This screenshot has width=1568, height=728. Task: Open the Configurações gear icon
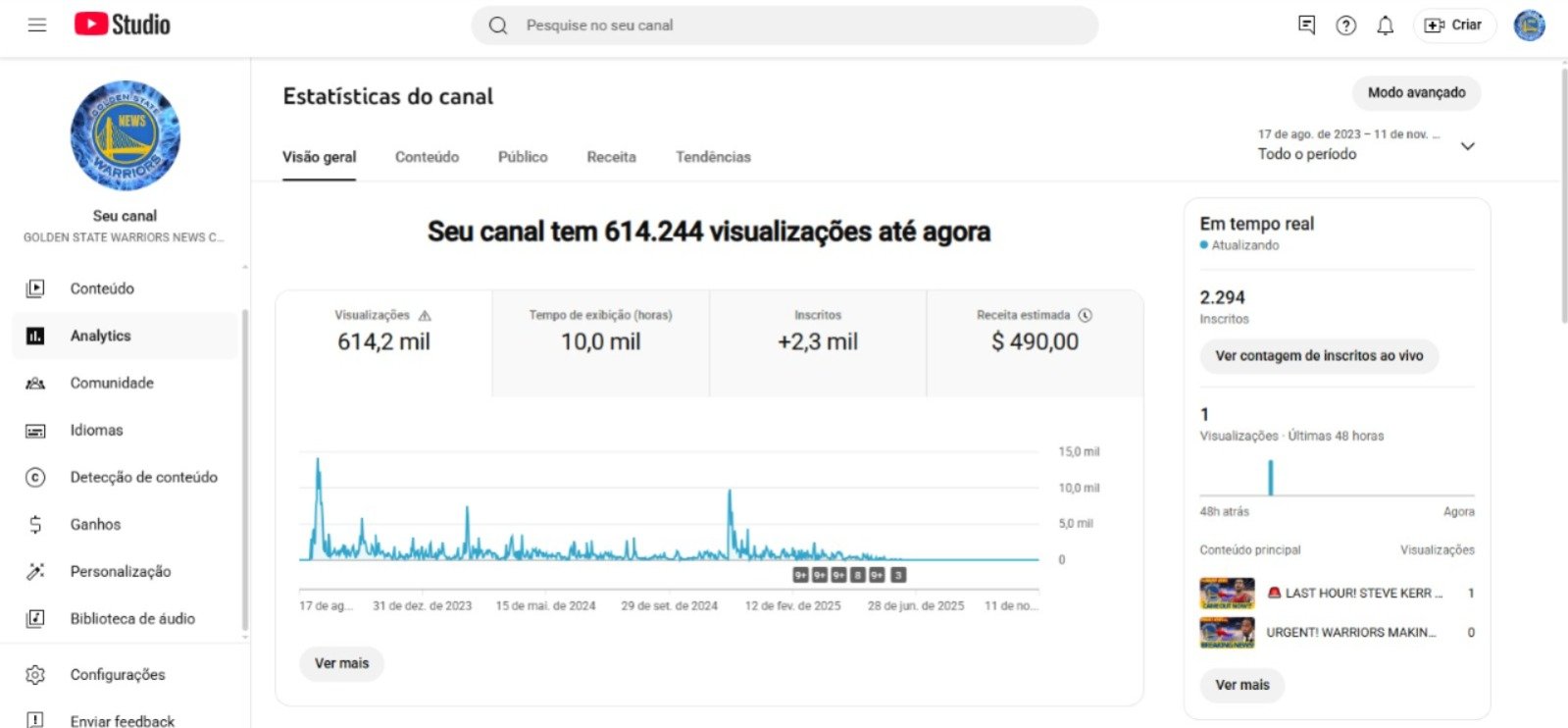35,675
